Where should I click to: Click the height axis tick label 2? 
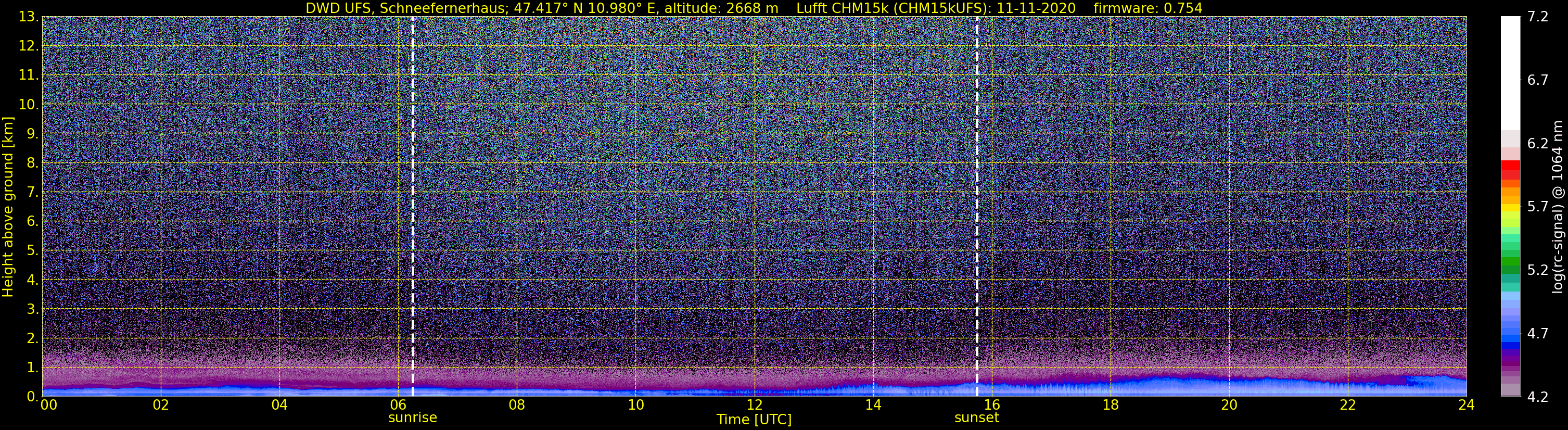[x=33, y=338]
